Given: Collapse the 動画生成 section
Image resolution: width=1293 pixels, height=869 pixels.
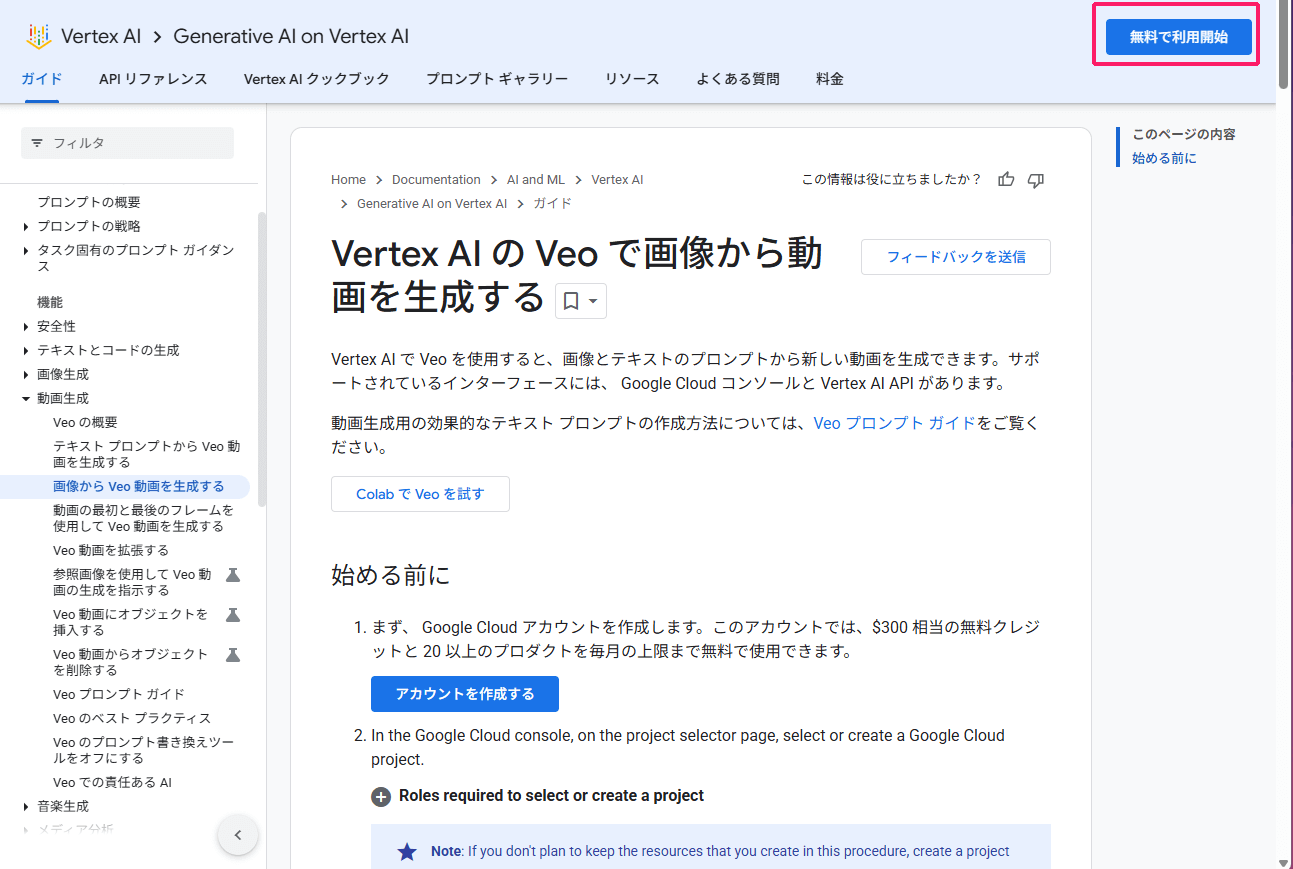Looking at the screenshot, I should pyautogui.click(x=26, y=398).
